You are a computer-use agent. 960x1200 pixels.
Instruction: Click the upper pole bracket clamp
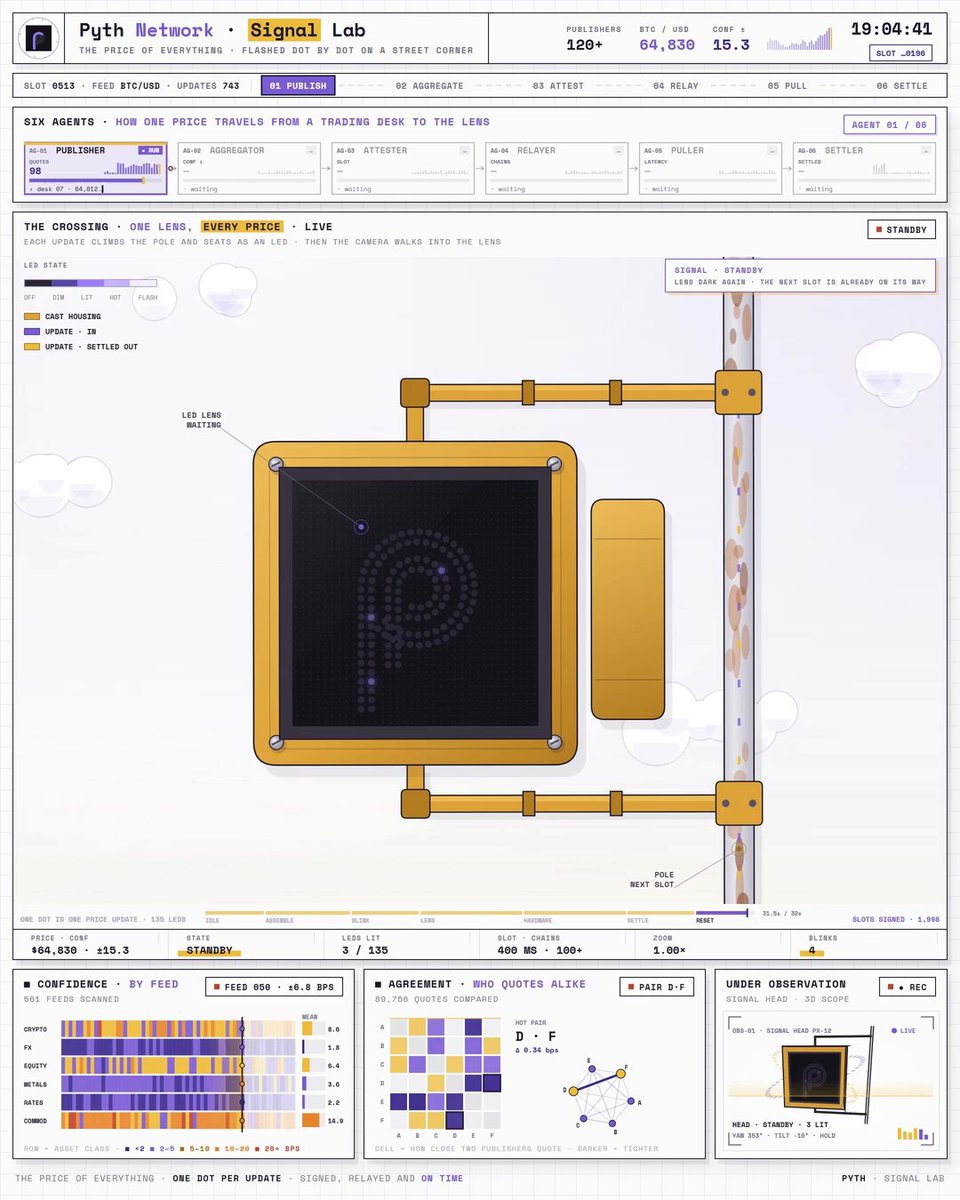(738, 392)
